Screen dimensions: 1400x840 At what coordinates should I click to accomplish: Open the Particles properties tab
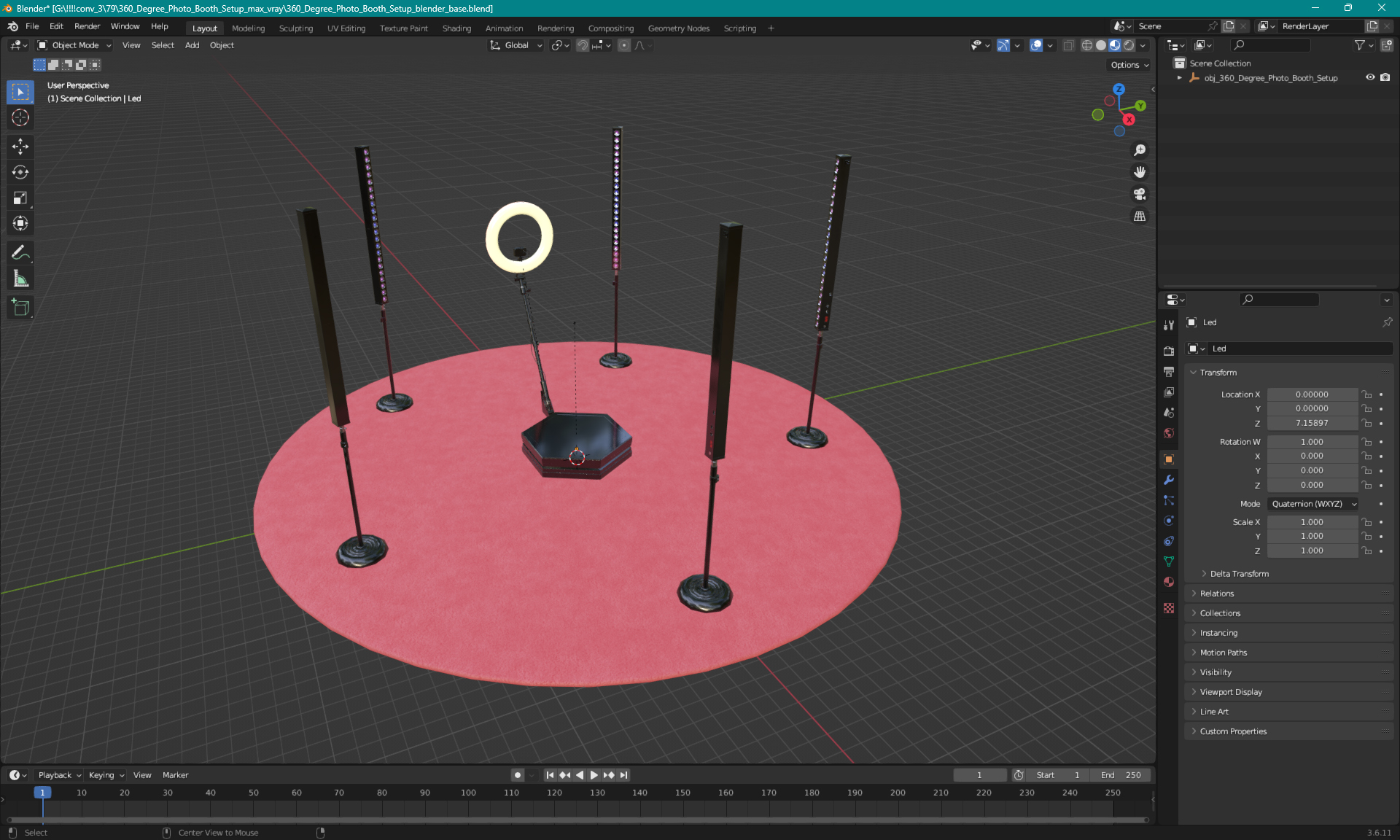click(x=1169, y=500)
